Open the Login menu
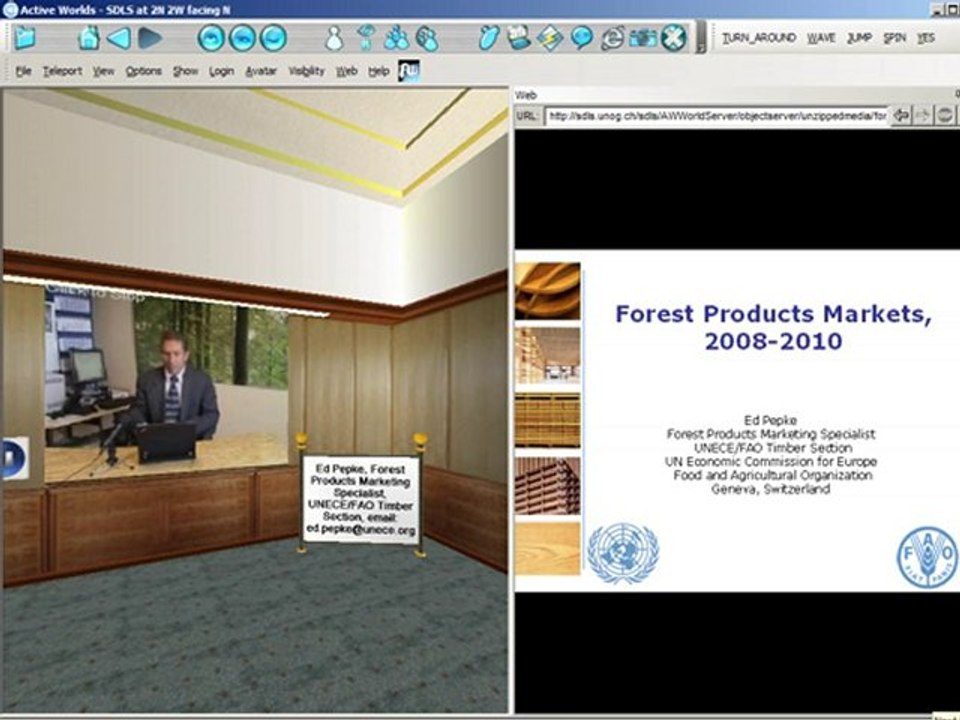960x720 pixels. click(x=221, y=72)
